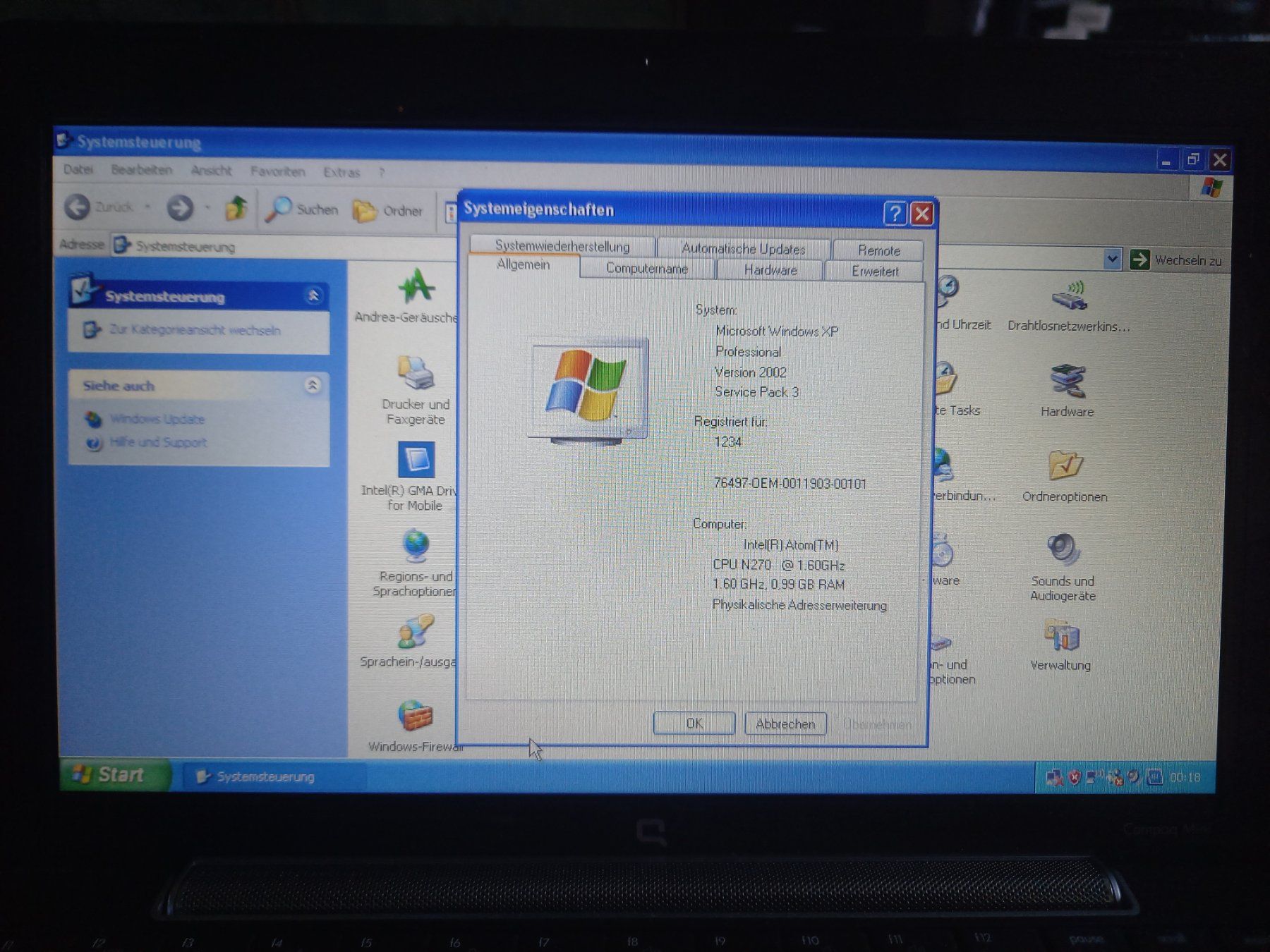Open the ? help menu
This screenshot has height=952, width=1270.
coord(382,173)
